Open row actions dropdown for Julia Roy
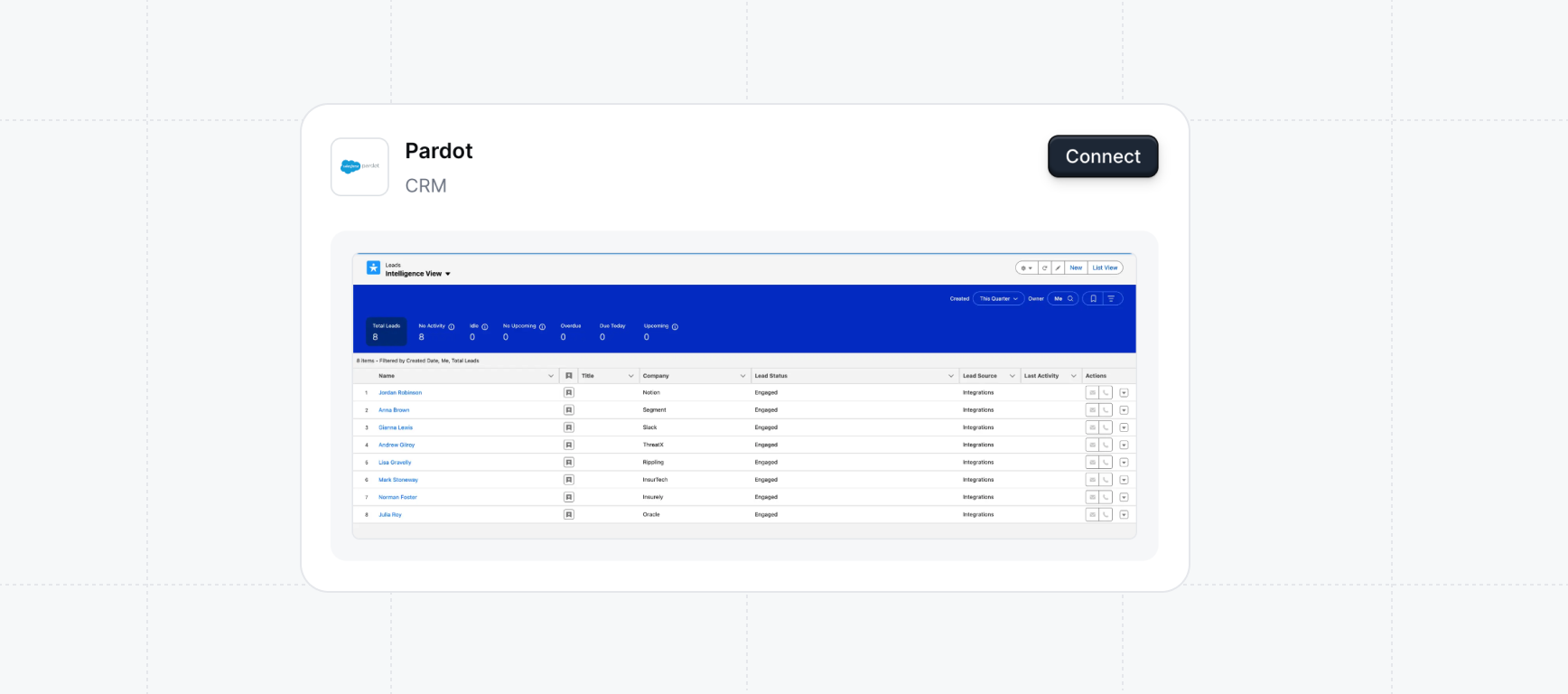This screenshot has width=1568, height=694. 1124,514
